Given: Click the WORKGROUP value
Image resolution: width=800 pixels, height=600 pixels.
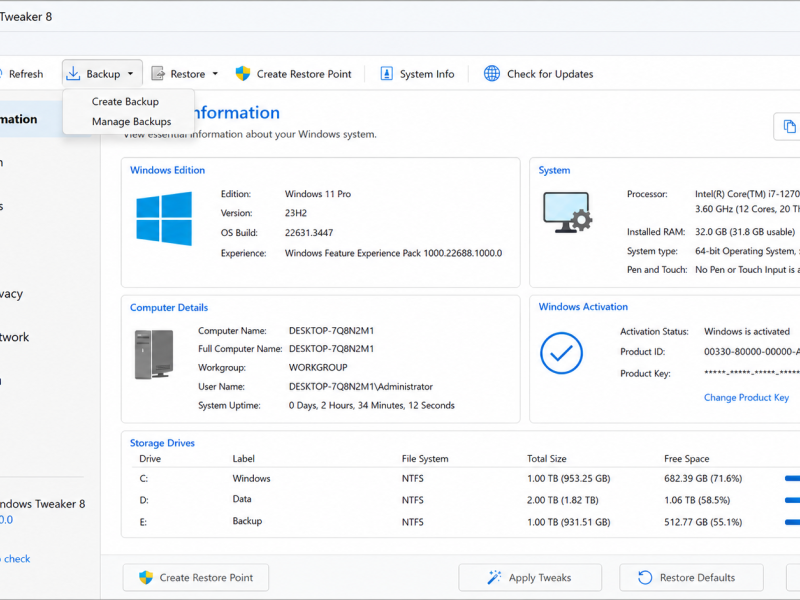Looking at the screenshot, I should click(318, 367).
